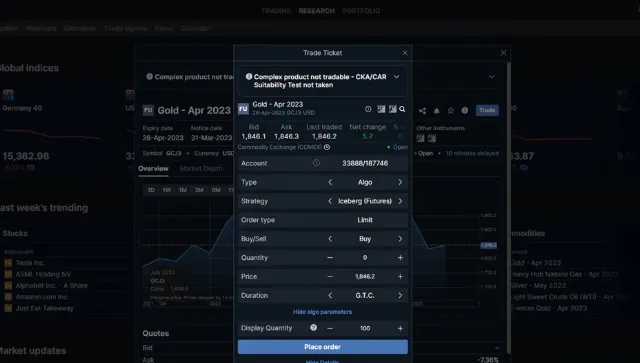Set a price alert with the bell icon

pyautogui.click(x=436, y=111)
